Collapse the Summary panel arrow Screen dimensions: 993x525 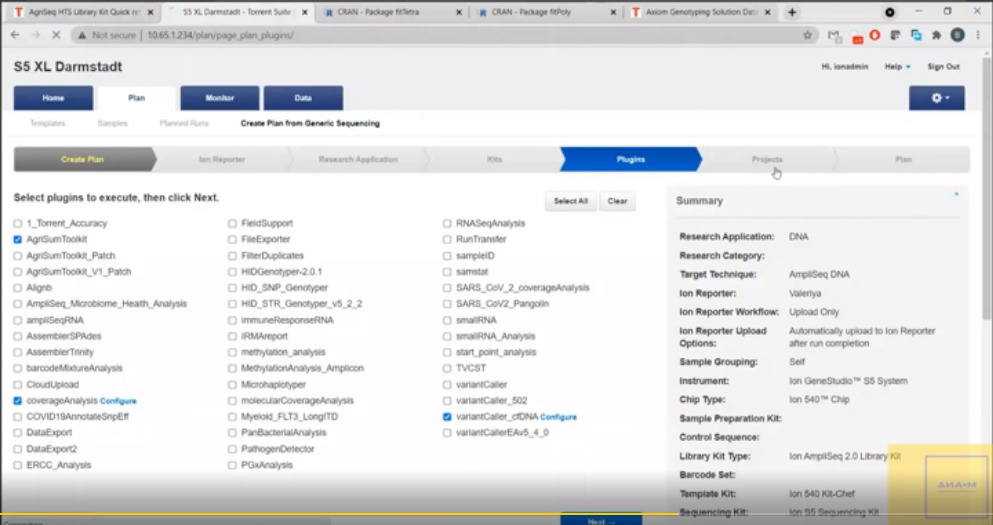(956, 194)
